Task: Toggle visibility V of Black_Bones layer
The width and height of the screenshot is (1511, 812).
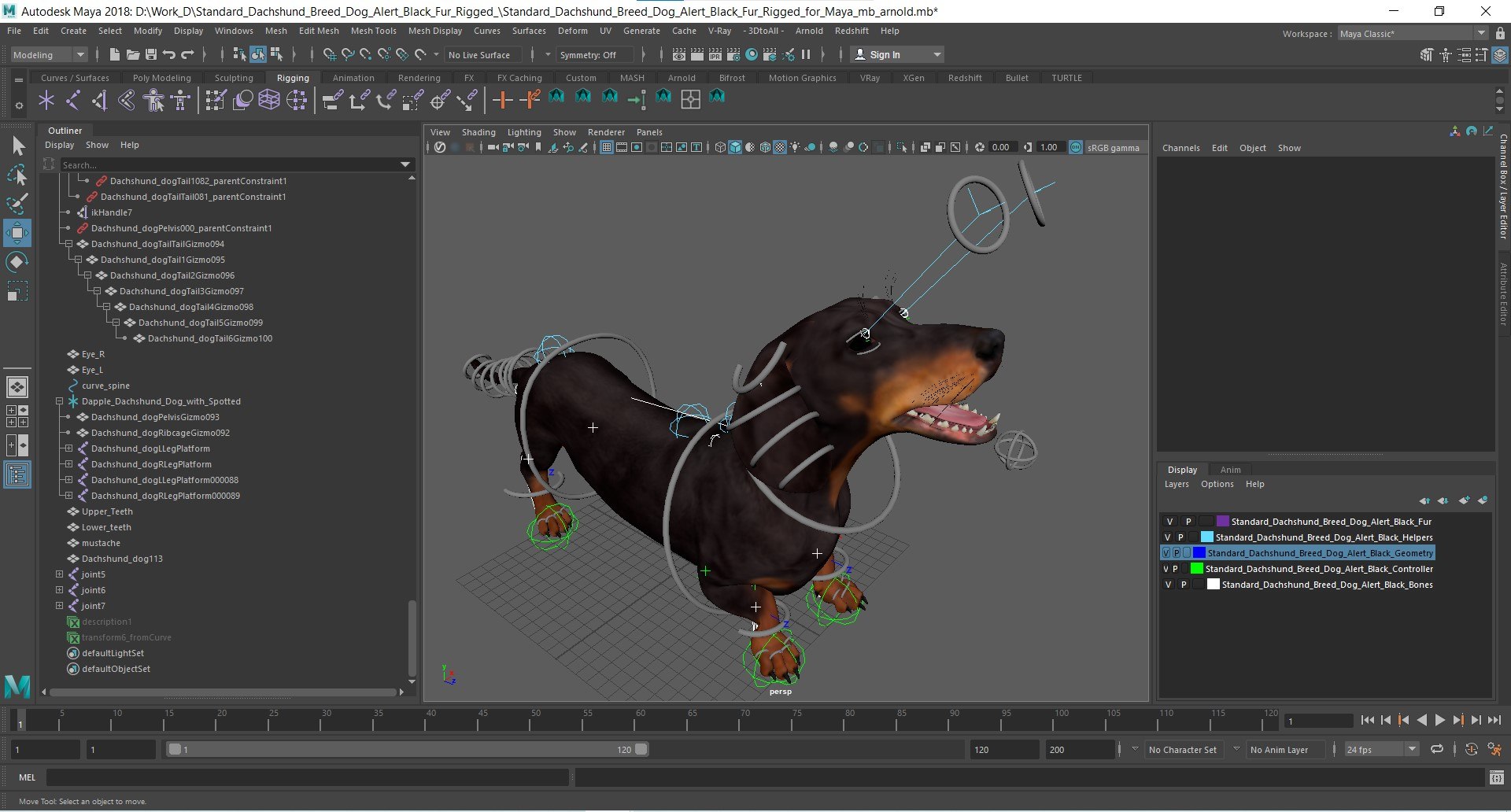Action: coord(1168,585)
